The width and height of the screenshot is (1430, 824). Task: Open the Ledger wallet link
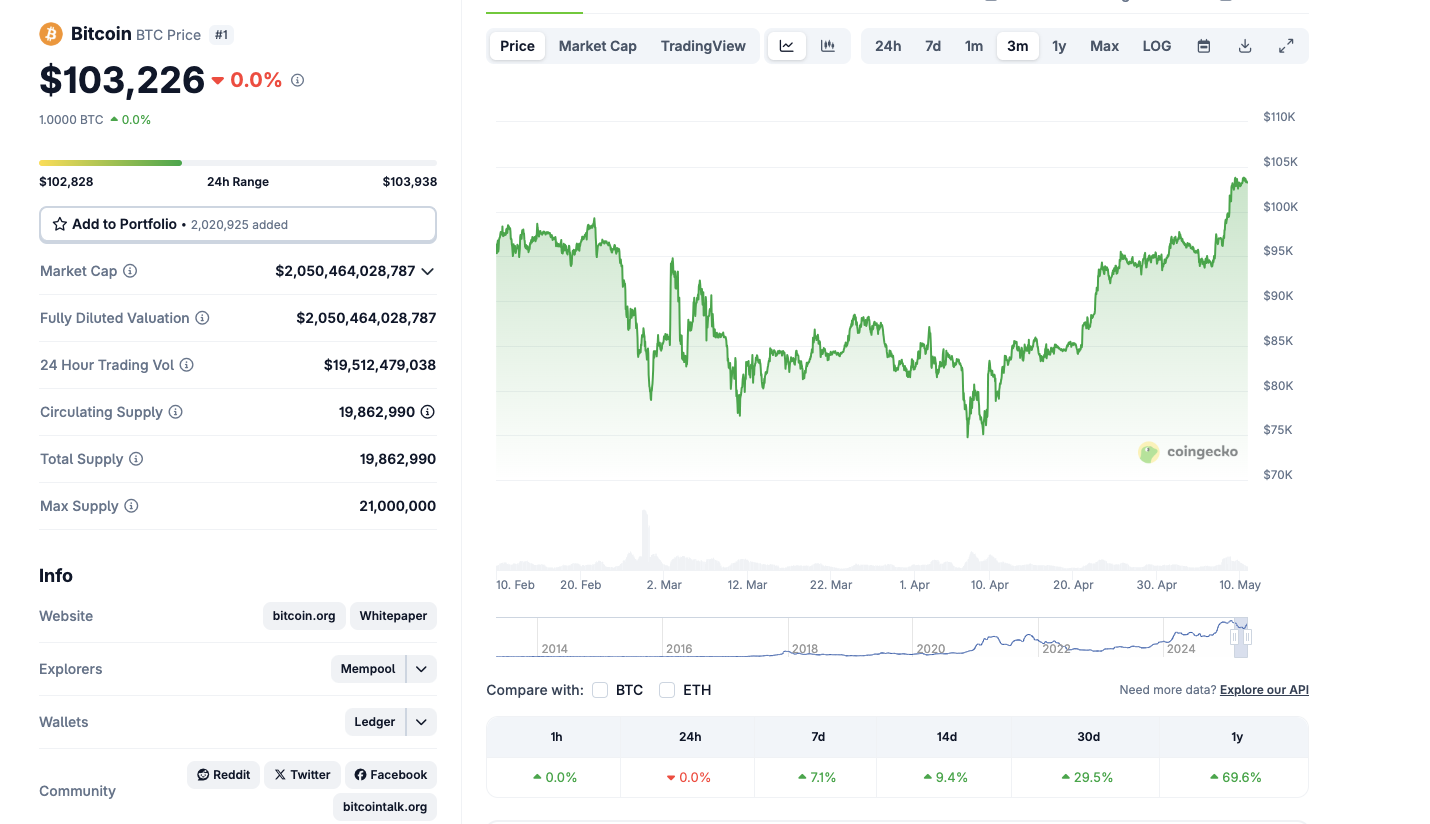(375, 722)
